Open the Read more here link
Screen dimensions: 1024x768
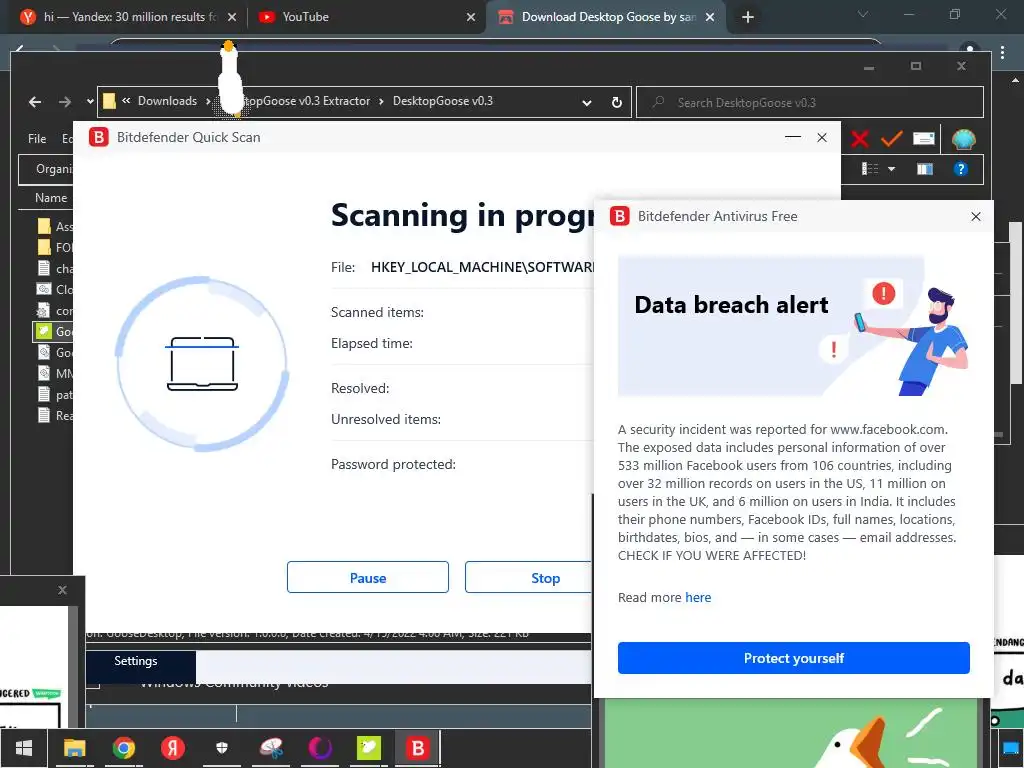698,598
